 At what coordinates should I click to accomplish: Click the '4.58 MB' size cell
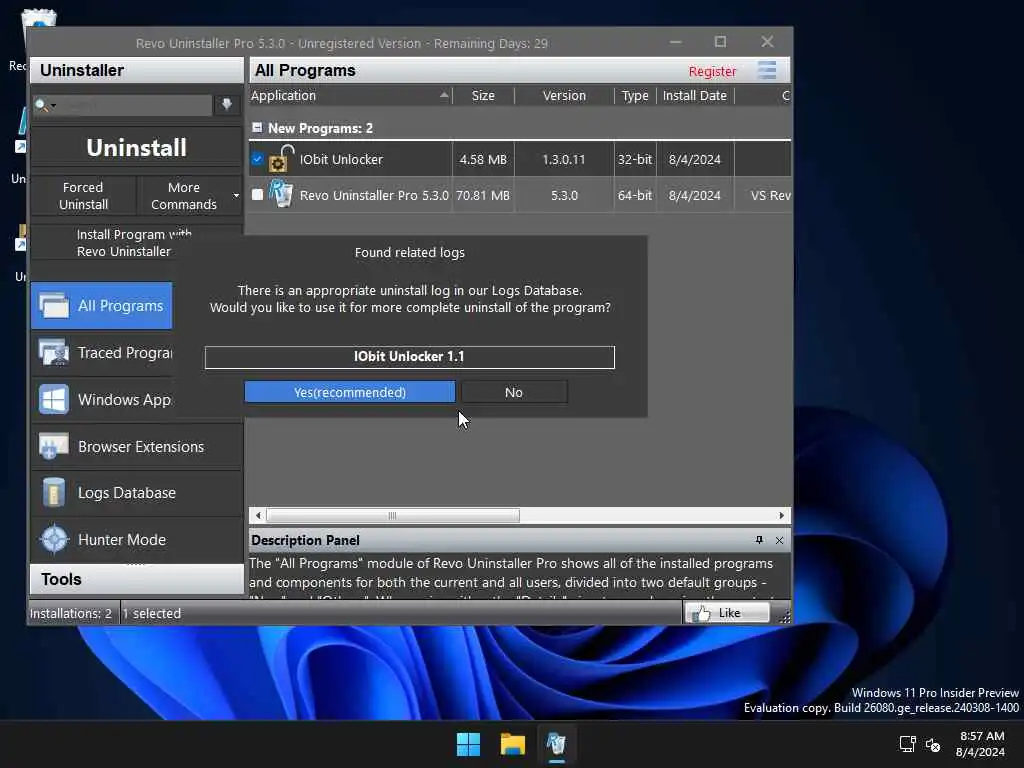coord(483,159)
